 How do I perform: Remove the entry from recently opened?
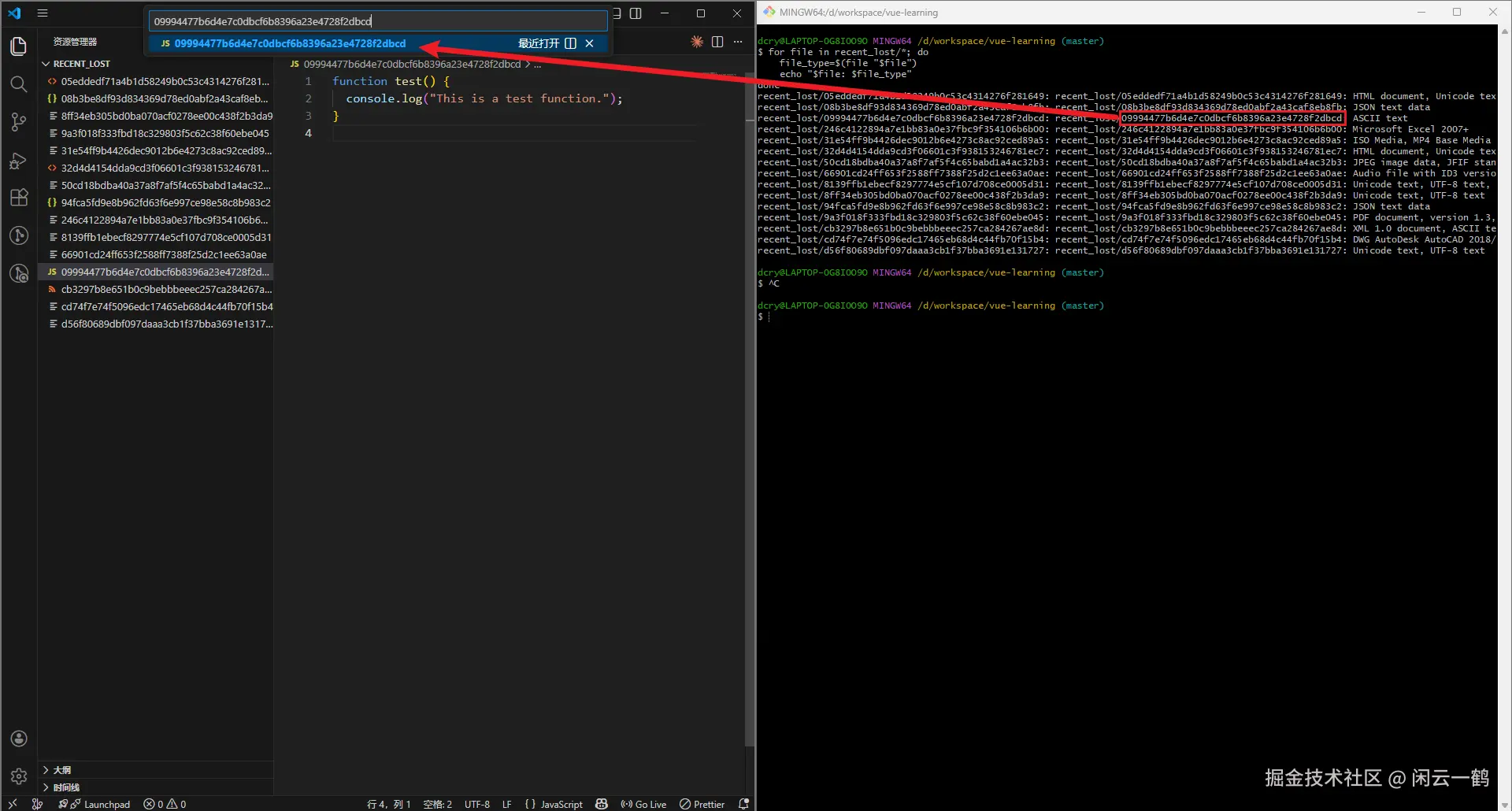[x=590, y=43]
